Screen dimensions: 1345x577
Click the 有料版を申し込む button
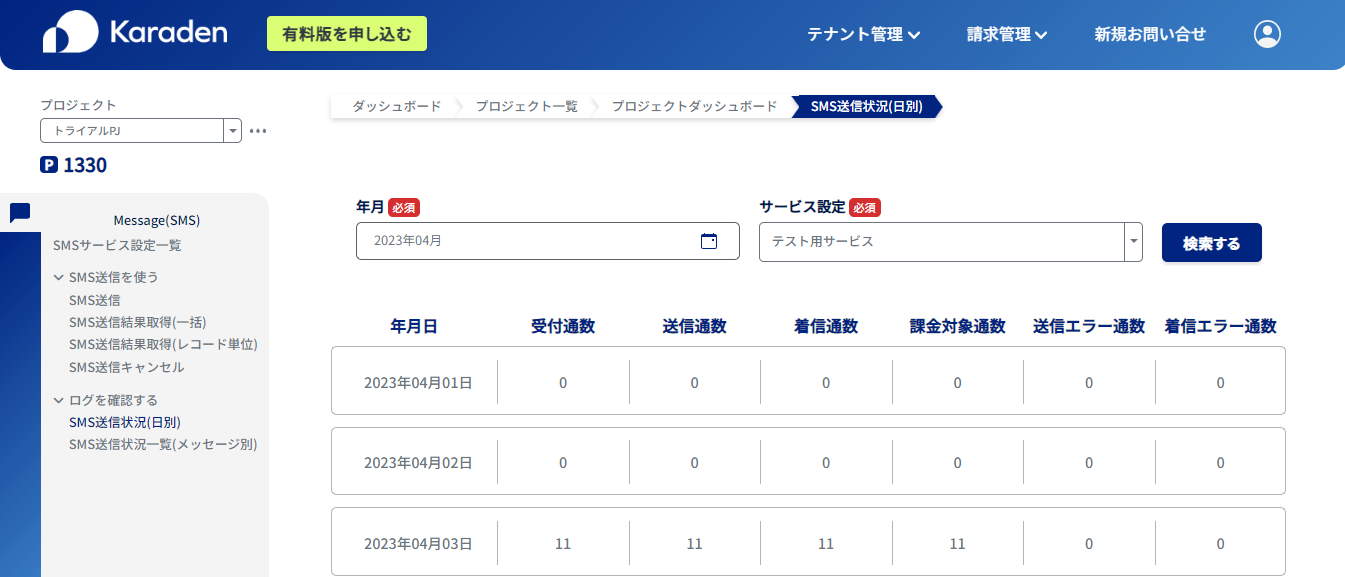347,34
